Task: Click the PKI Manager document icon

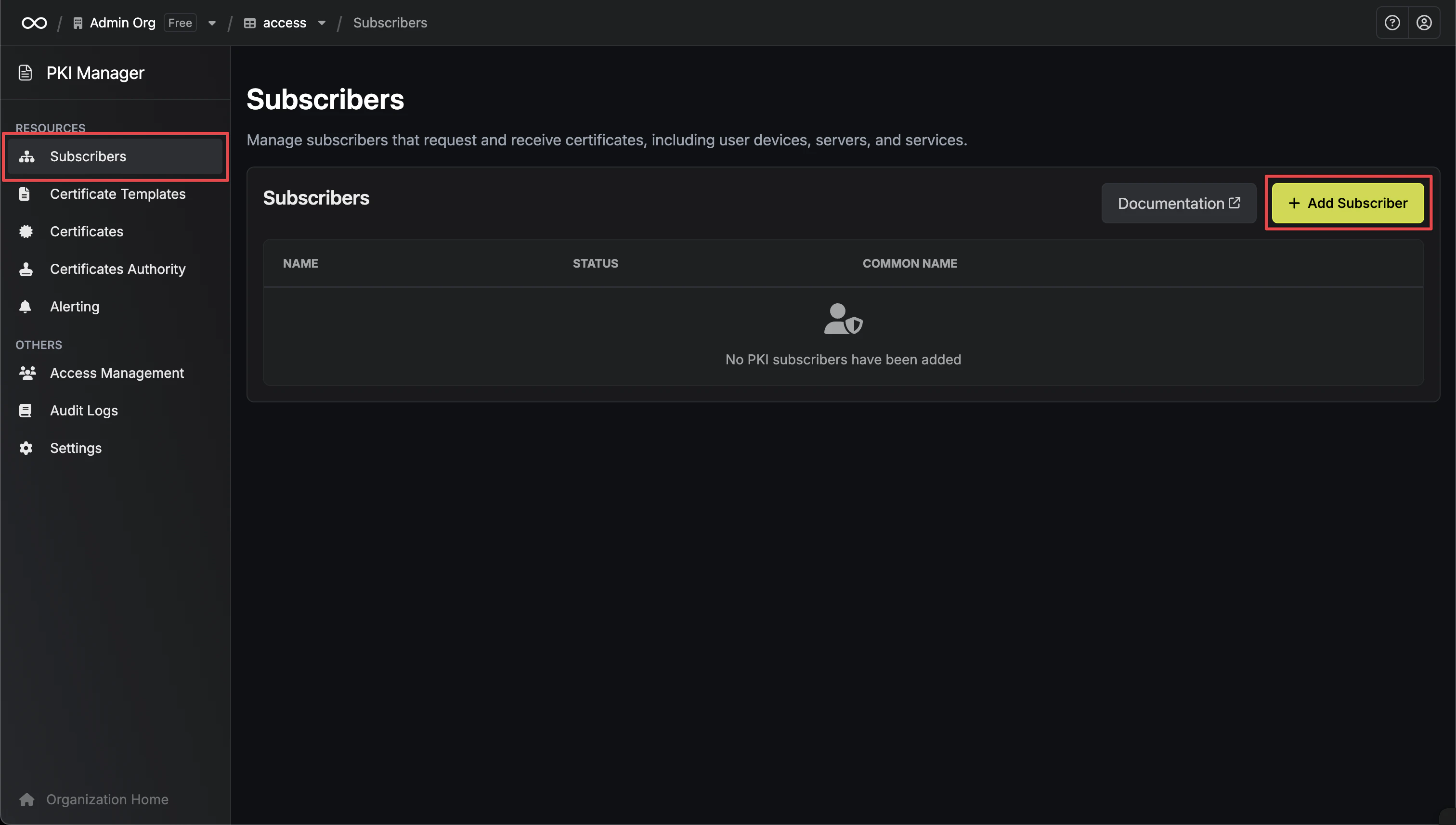Action: tap(25, 73)
